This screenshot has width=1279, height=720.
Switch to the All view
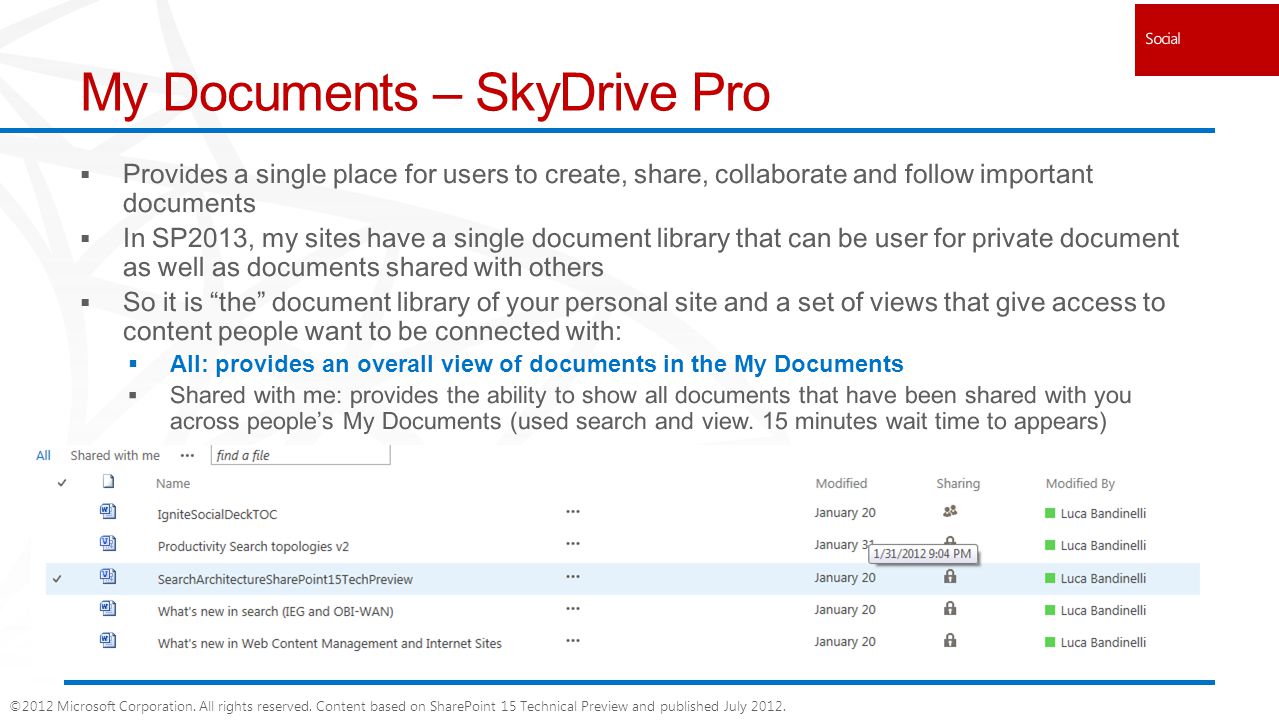point(43,455)
